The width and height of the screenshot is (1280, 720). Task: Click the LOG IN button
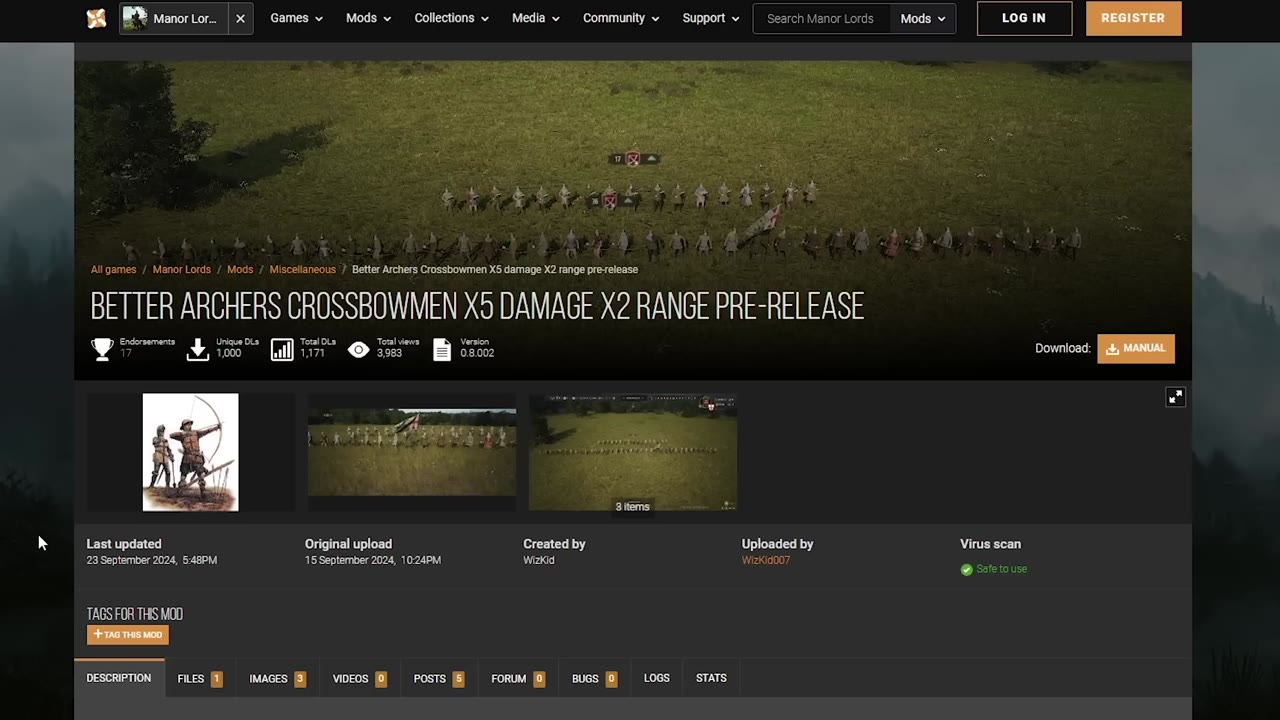(1024, 18)
